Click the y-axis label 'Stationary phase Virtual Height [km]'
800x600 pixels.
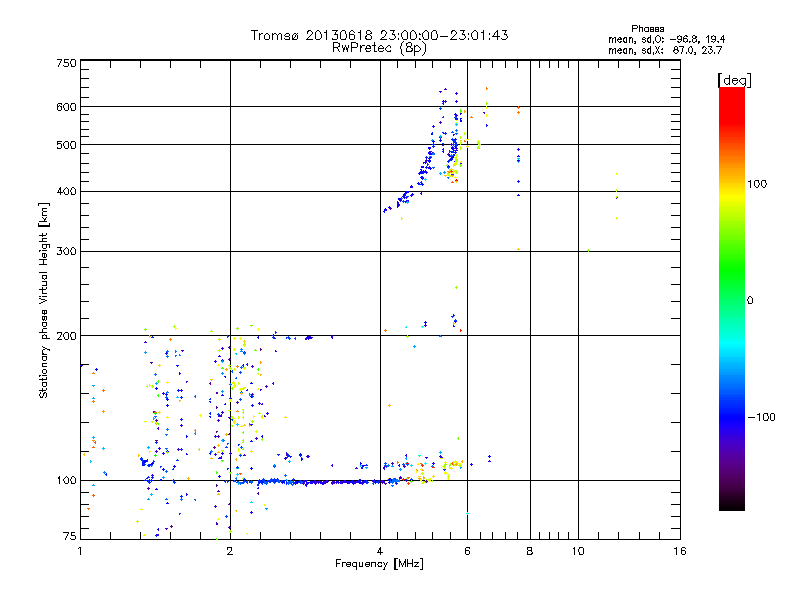pos(43,300)
